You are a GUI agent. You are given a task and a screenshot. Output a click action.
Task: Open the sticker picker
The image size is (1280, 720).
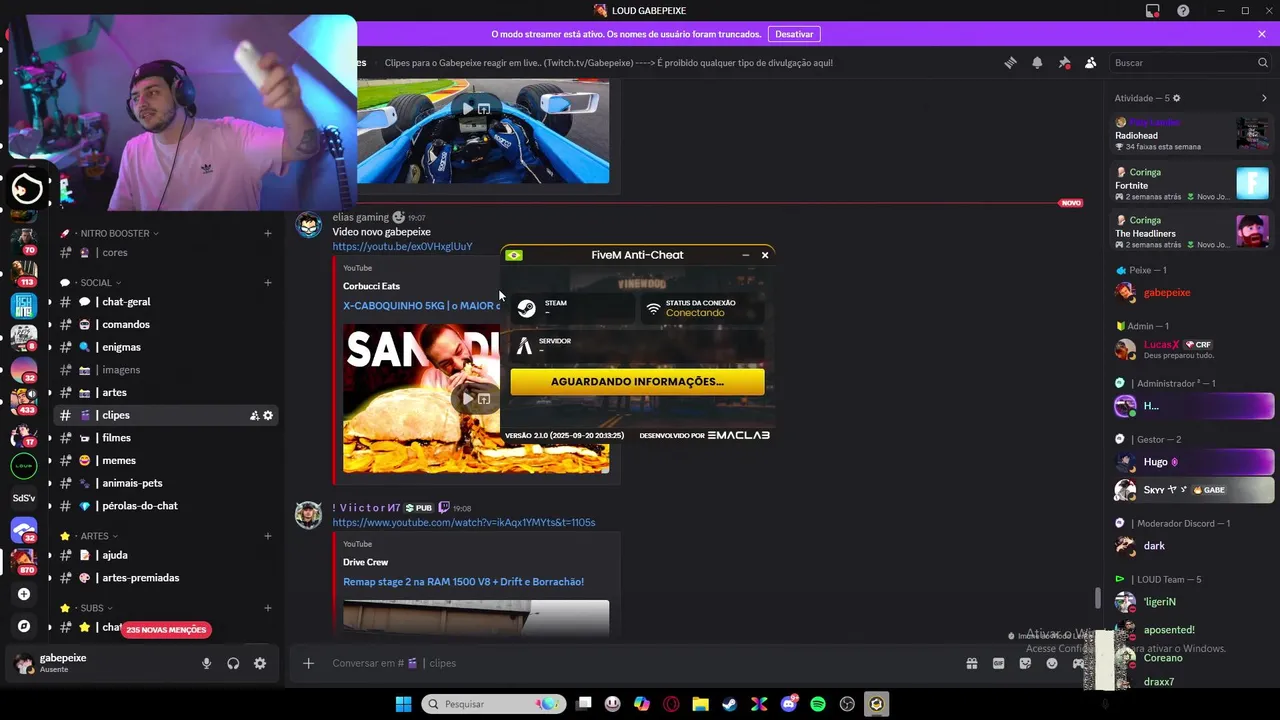click(x=1025, y=663)
